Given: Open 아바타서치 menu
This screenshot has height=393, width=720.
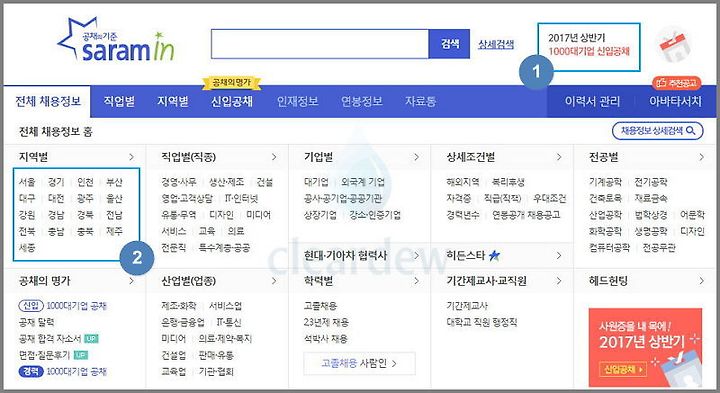Looking at the screenshot, I should (675, 101).
